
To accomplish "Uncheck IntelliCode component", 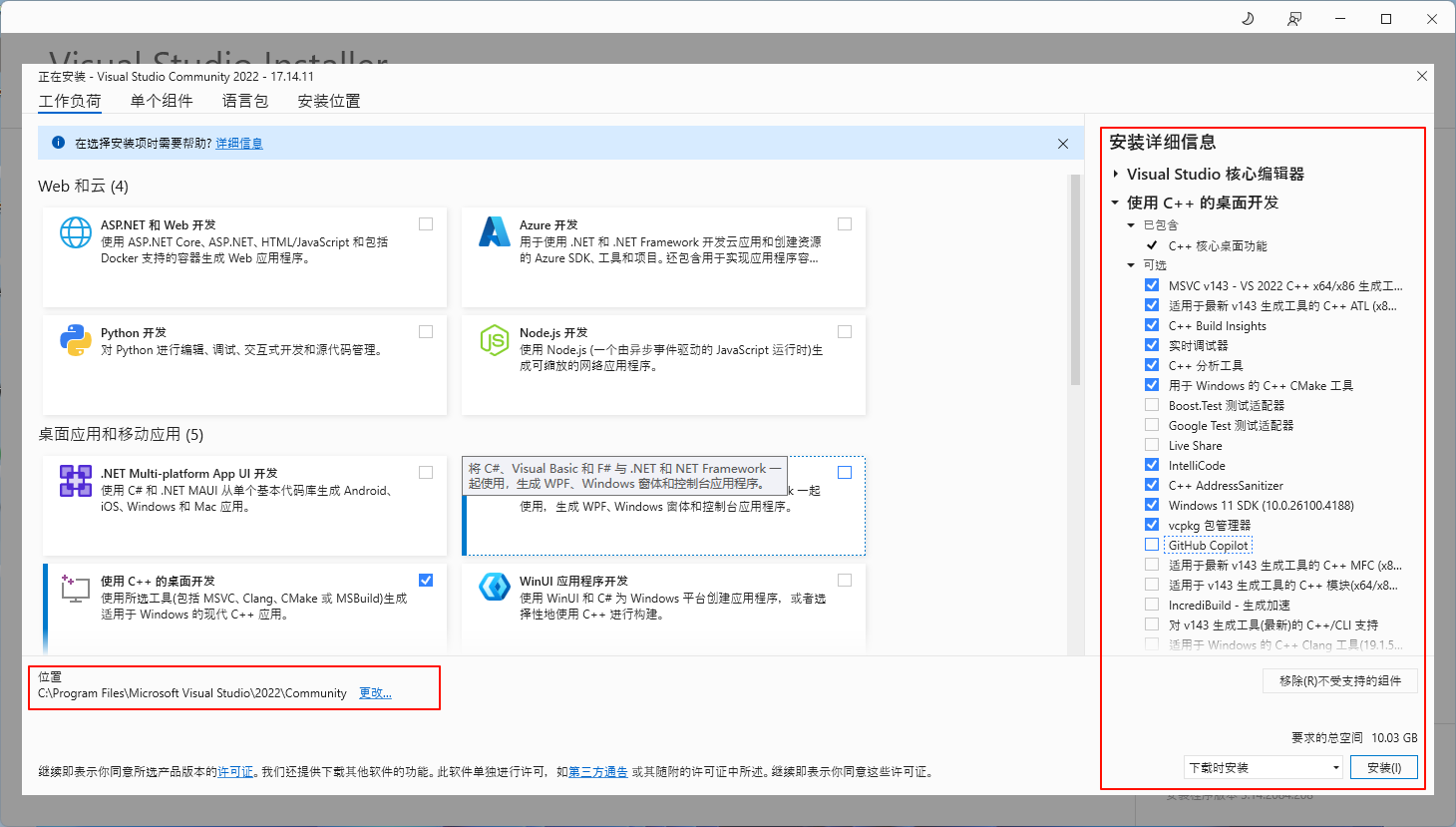I will coord(1152,465).
